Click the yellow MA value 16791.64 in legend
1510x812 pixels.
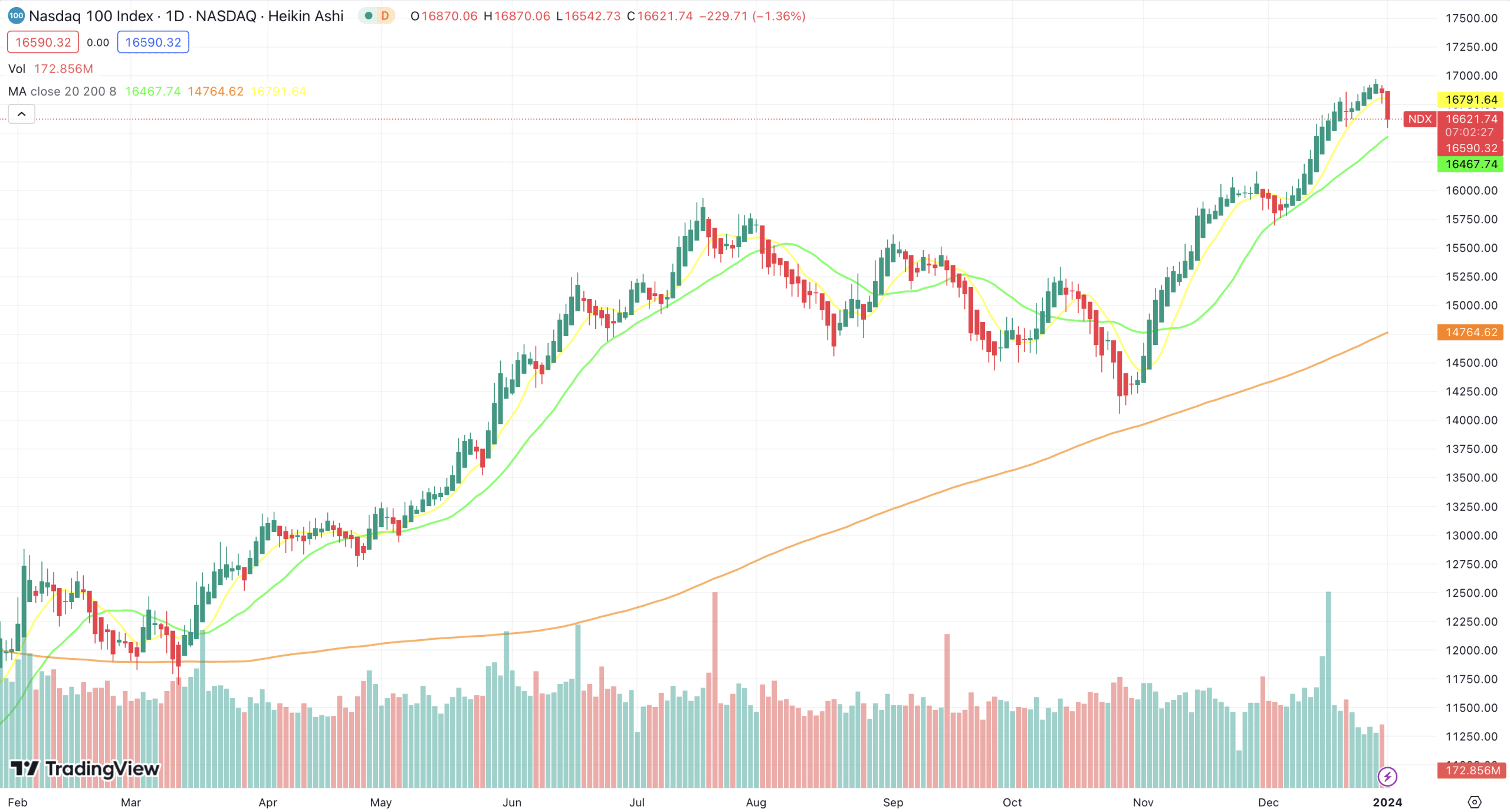pos(278,91)
